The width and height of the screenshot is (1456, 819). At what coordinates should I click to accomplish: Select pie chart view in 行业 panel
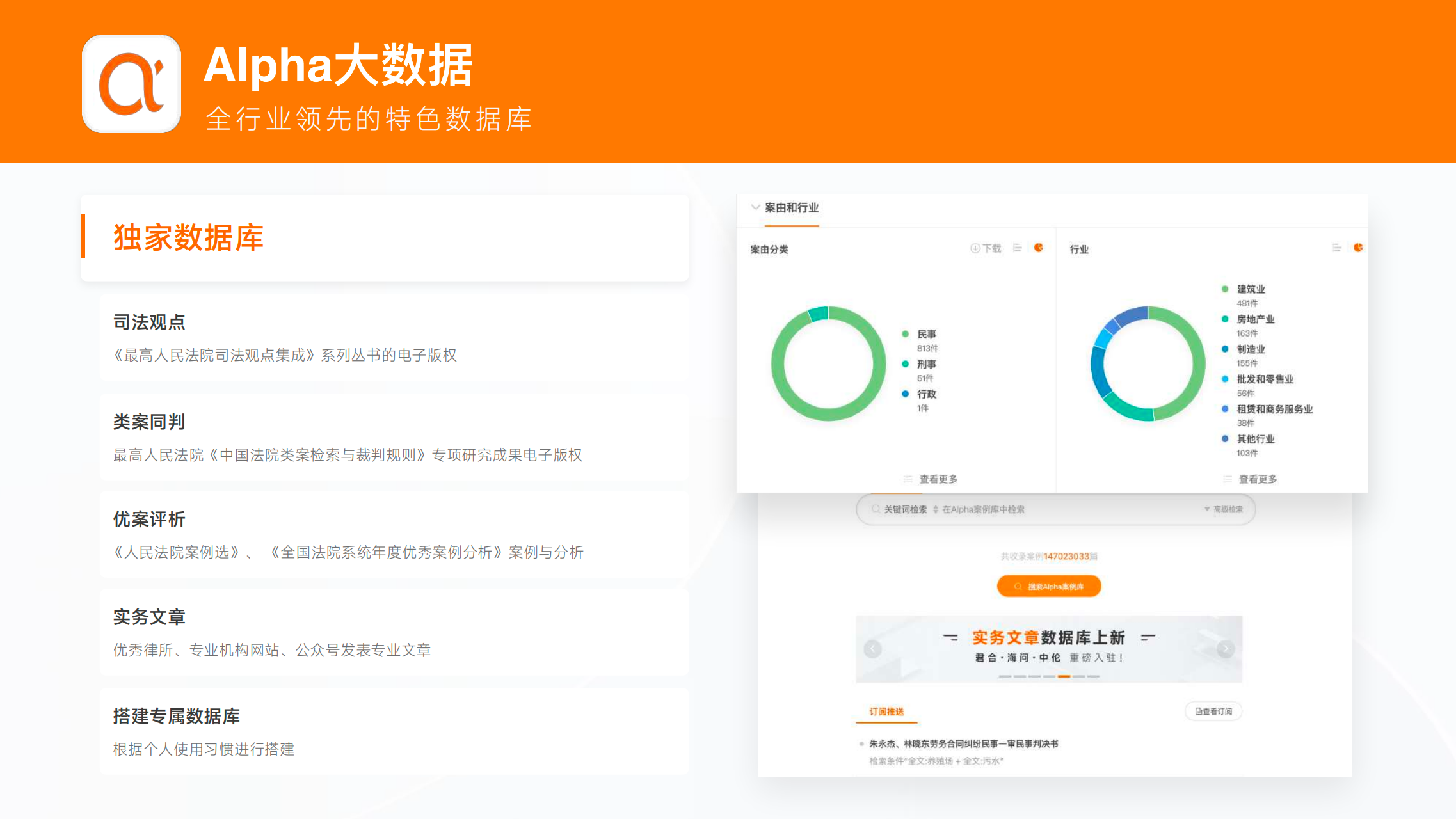pyautogui.click(x=1358, y=248)
